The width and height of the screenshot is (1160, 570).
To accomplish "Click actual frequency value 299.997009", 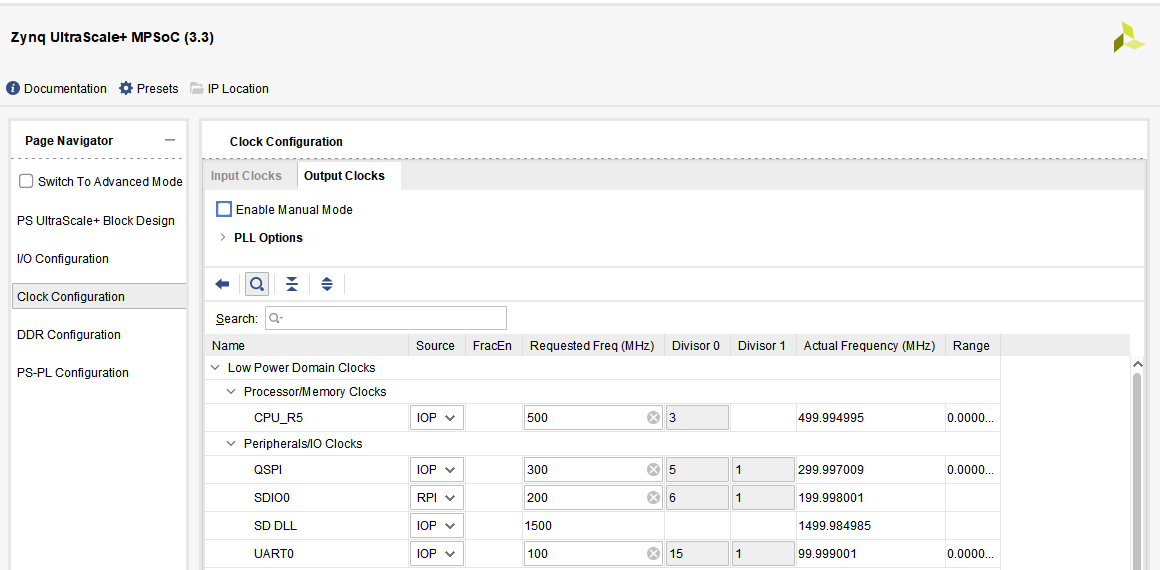I will (x=831, y=469).
